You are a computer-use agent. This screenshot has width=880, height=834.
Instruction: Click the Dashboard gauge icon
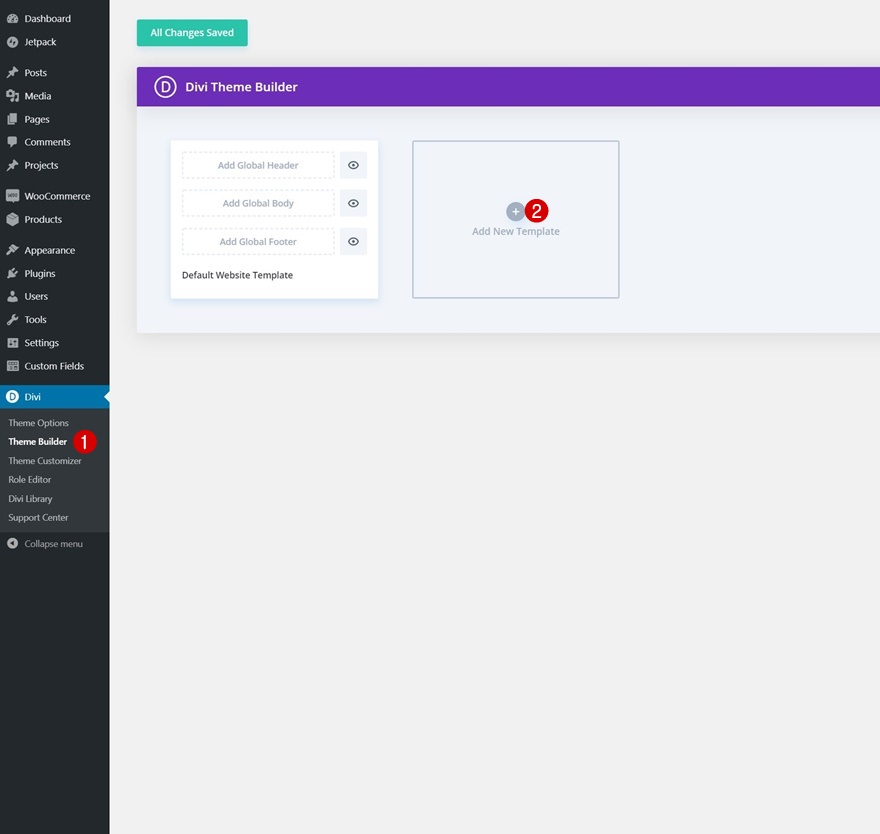point(12,19)
